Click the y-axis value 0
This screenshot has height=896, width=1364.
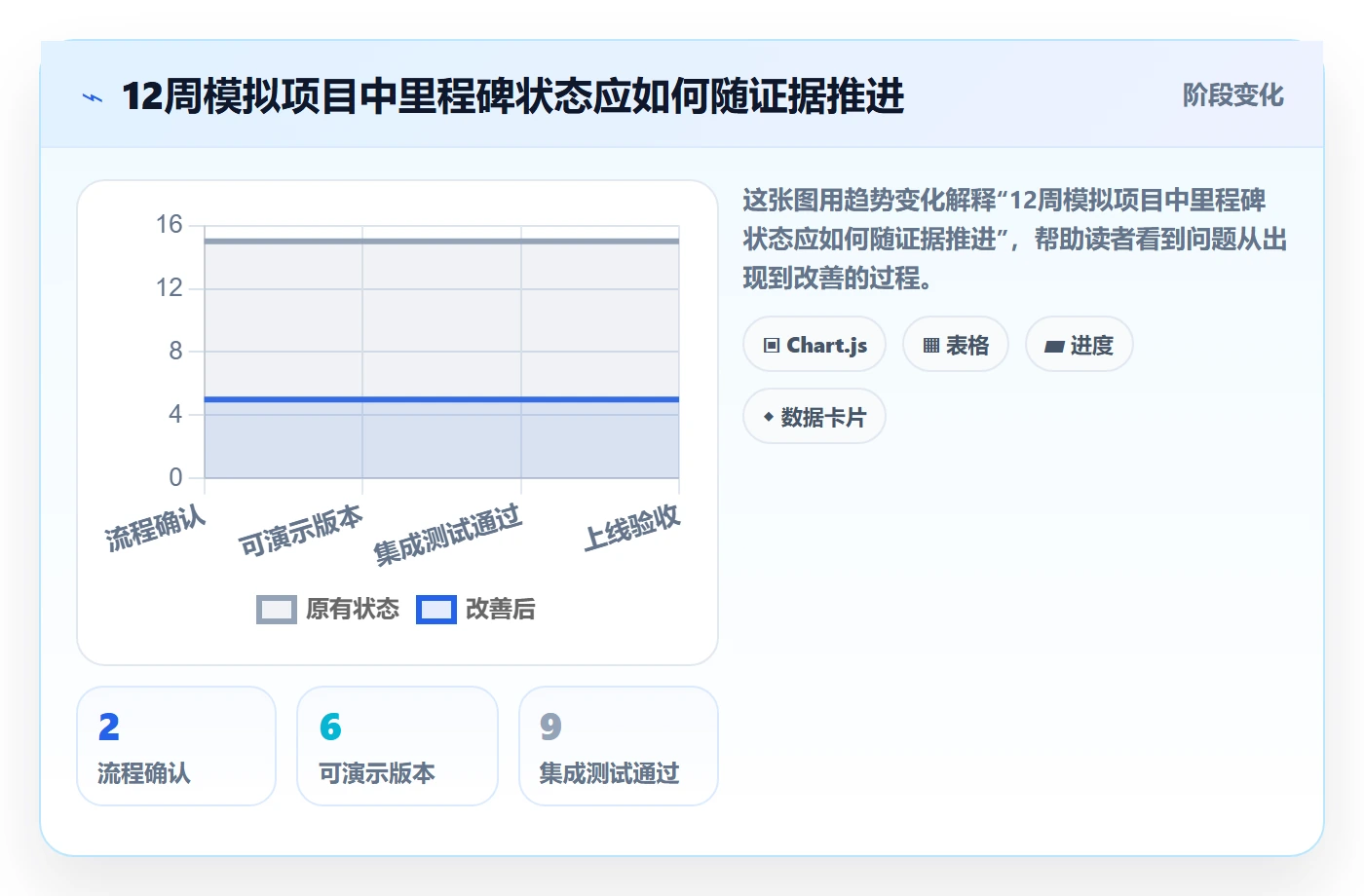[175, 477]
